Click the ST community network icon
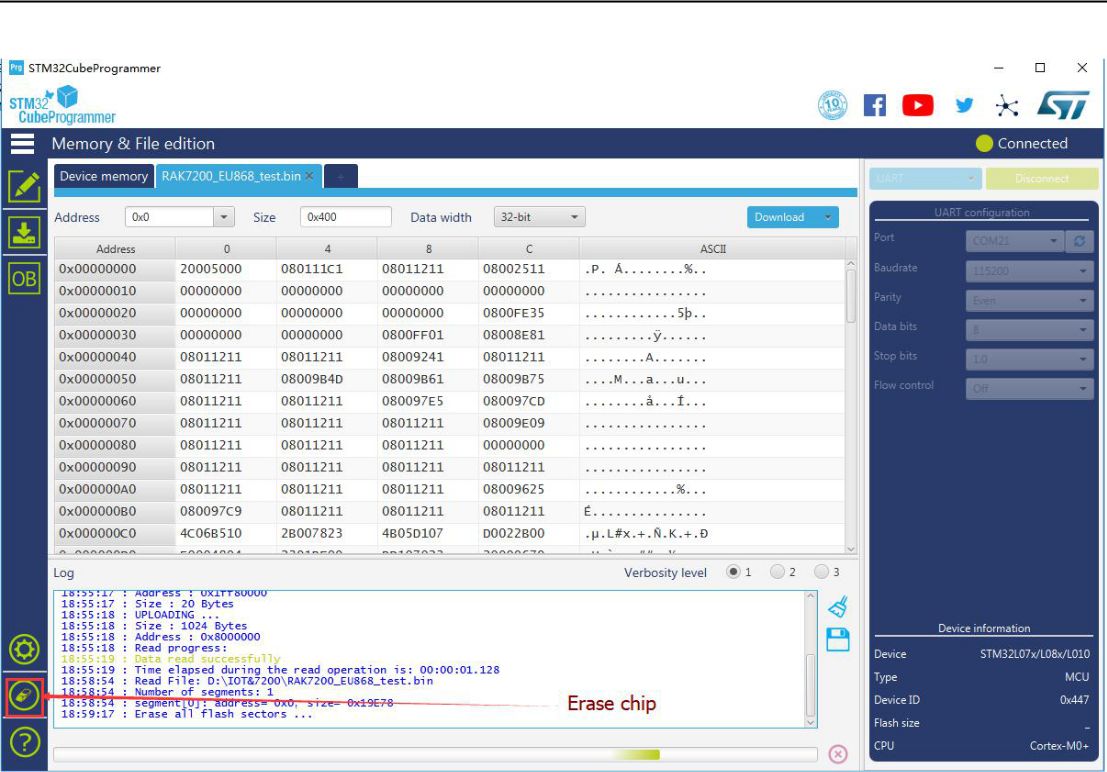This screenshot has width=1107, height=772. [x=1007, y=106]
